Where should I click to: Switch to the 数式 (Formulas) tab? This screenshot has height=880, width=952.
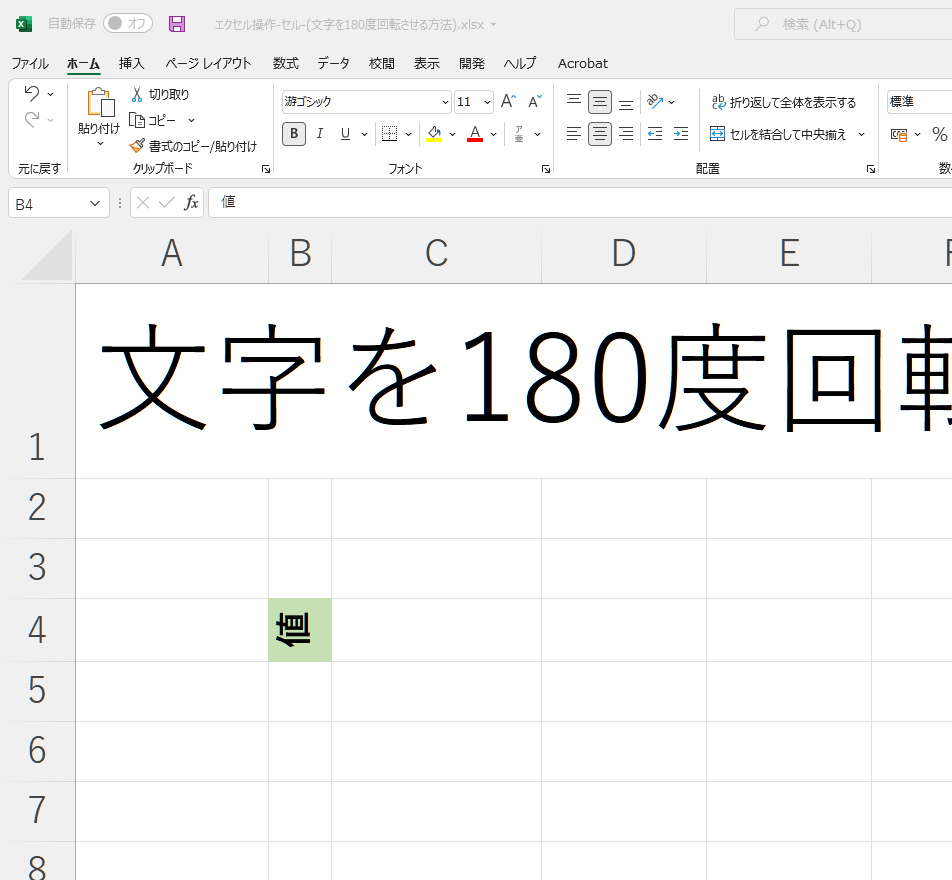tap(286, 63)
